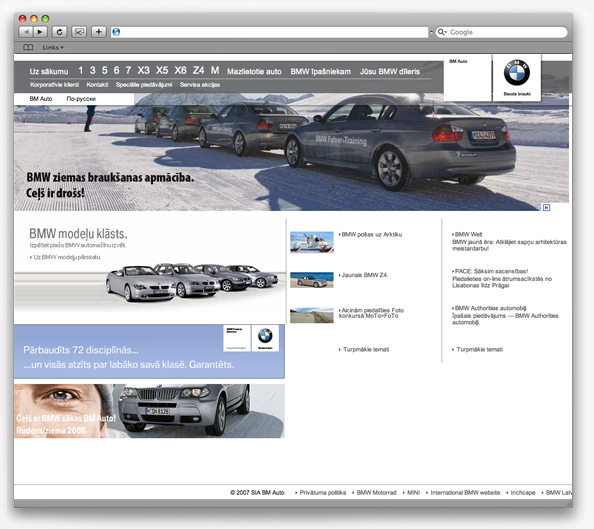The width and height of the screenshot is (594, 529).
Task: Click the small blue icon below hero image
Action: click(546, 207)
